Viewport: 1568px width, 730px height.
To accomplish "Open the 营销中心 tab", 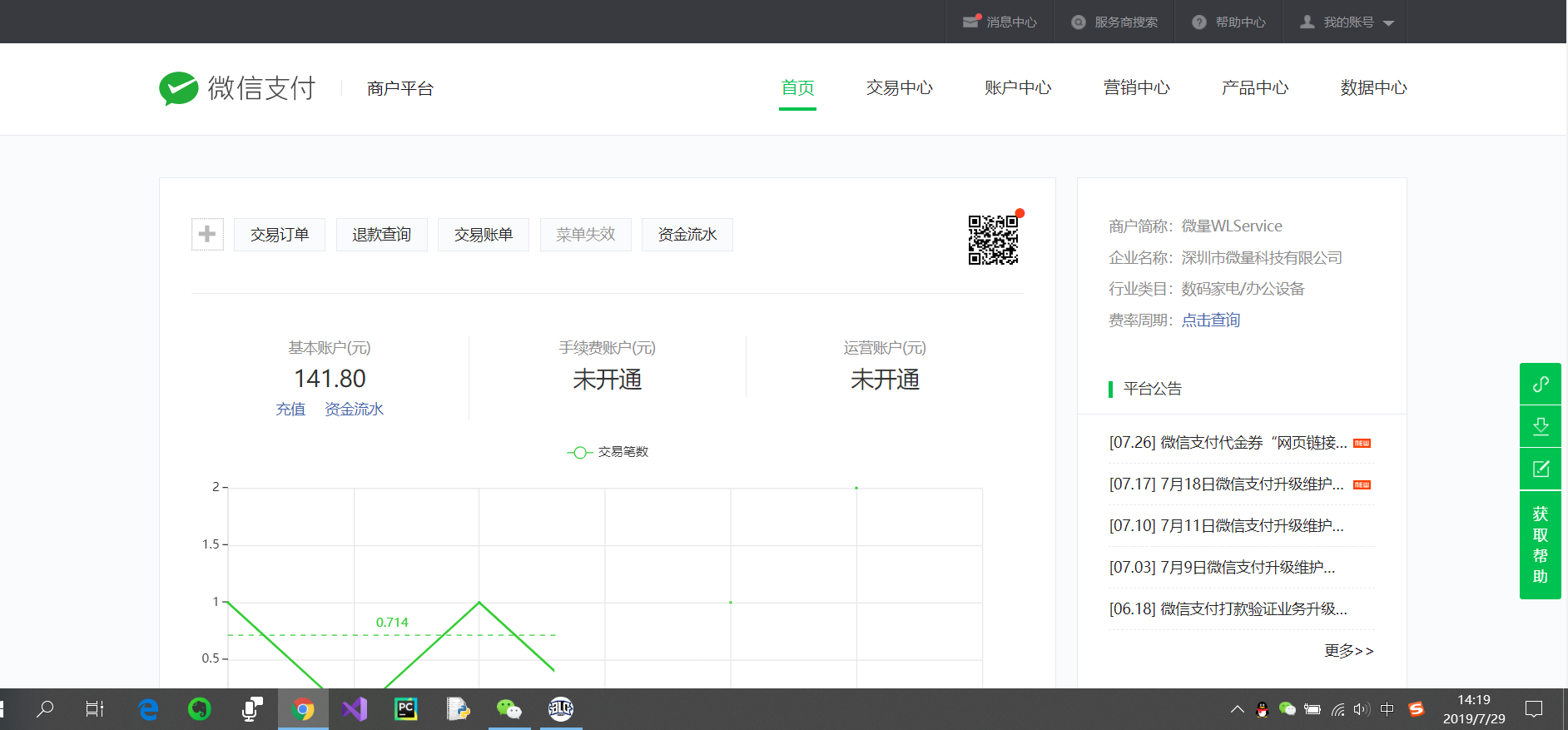I will (x=1137, y=88).
